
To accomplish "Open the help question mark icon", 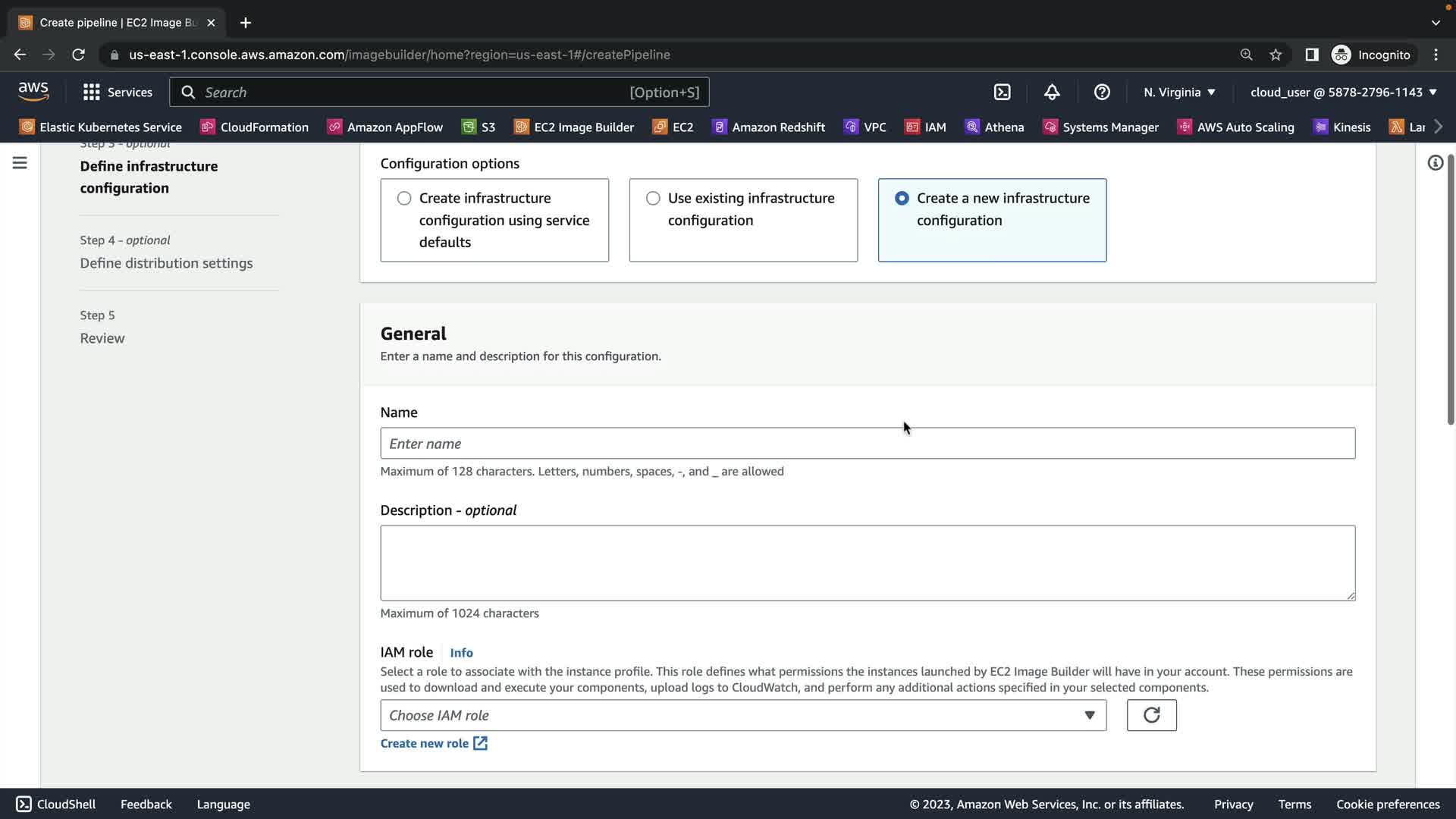I will click(1102, 93).
